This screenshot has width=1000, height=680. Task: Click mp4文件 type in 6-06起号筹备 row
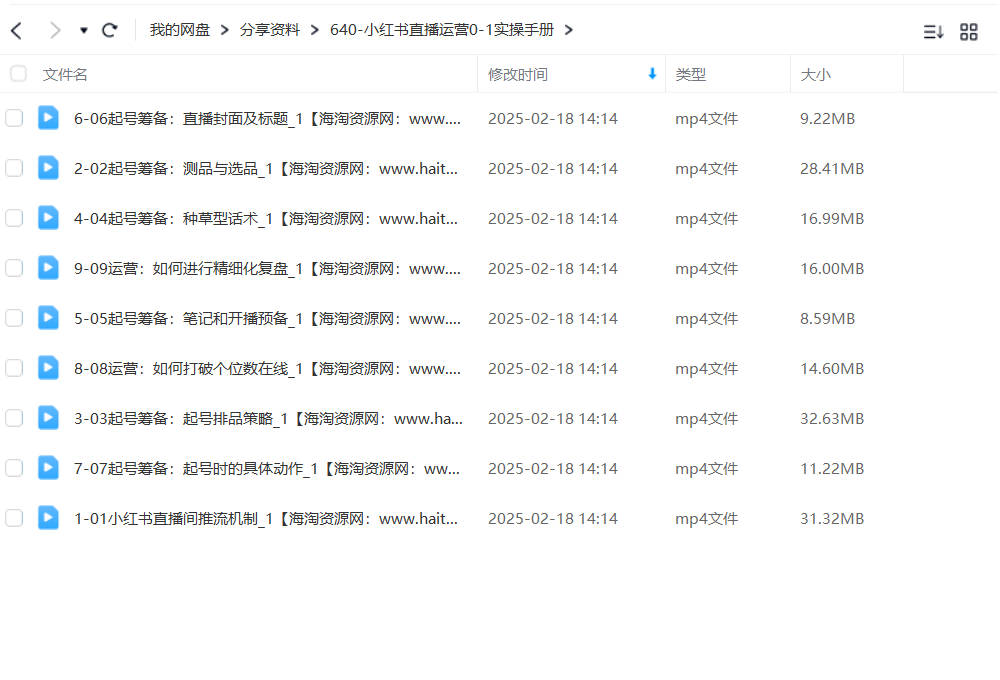tap(707, 119)
